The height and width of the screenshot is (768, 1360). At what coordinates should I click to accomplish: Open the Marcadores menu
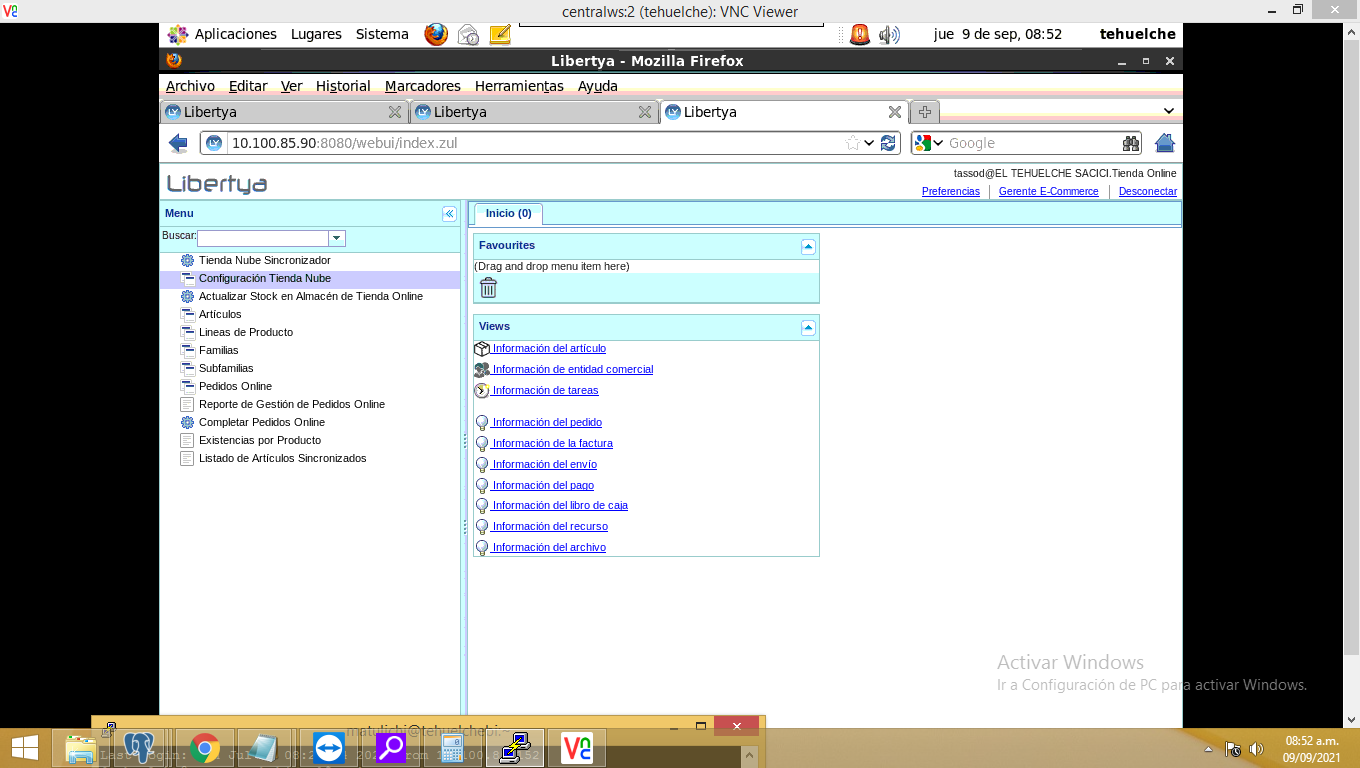coord(423,86)
